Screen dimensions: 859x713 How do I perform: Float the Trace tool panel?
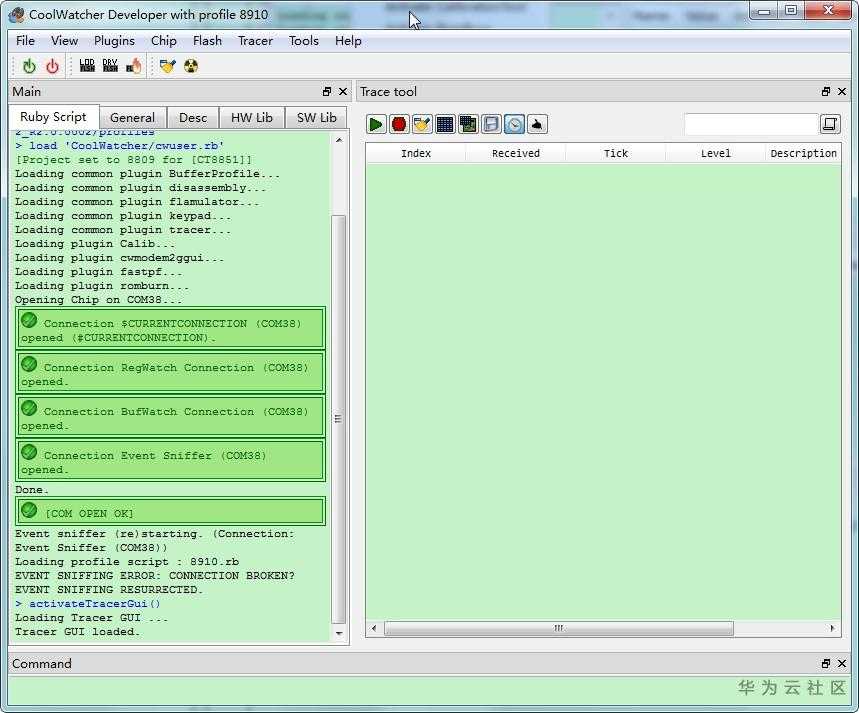point(826,92)
